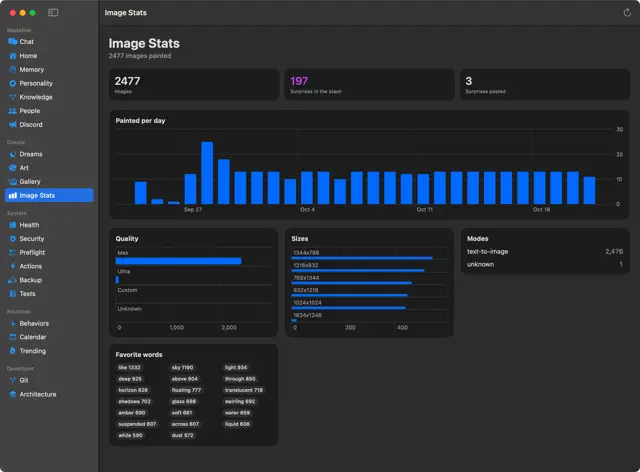This screenshot has height=472, width=640.
Task: Select the floating 777 word tag
Action: pyautogui.click(x=186, y=390)
